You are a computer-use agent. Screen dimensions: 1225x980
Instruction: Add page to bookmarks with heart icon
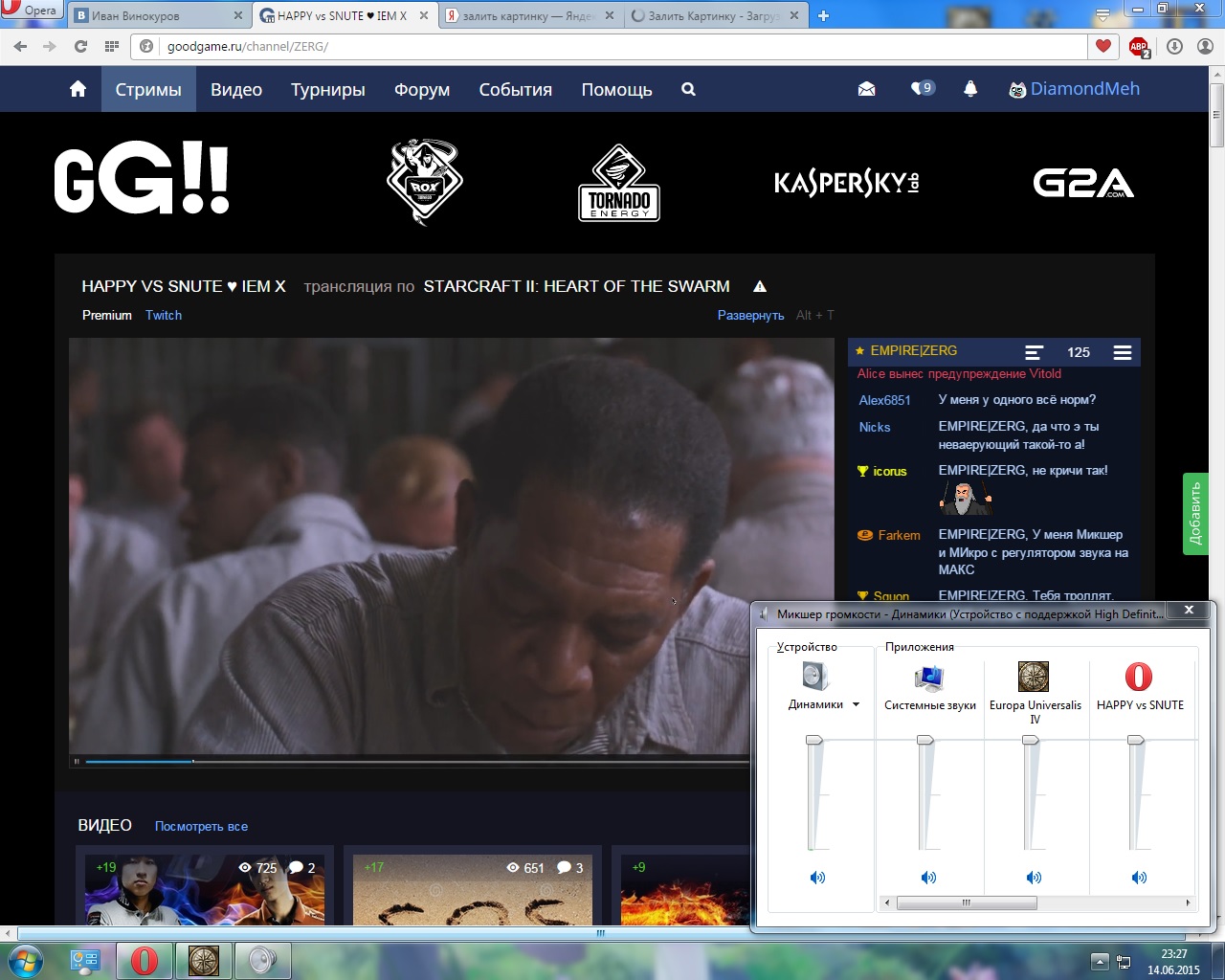click(1102, 46)
